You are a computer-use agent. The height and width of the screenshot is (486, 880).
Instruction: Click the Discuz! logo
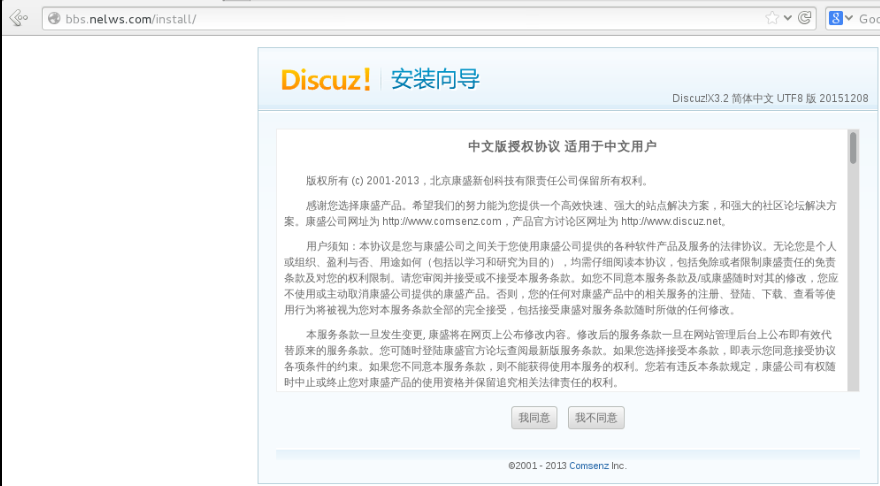326,80
